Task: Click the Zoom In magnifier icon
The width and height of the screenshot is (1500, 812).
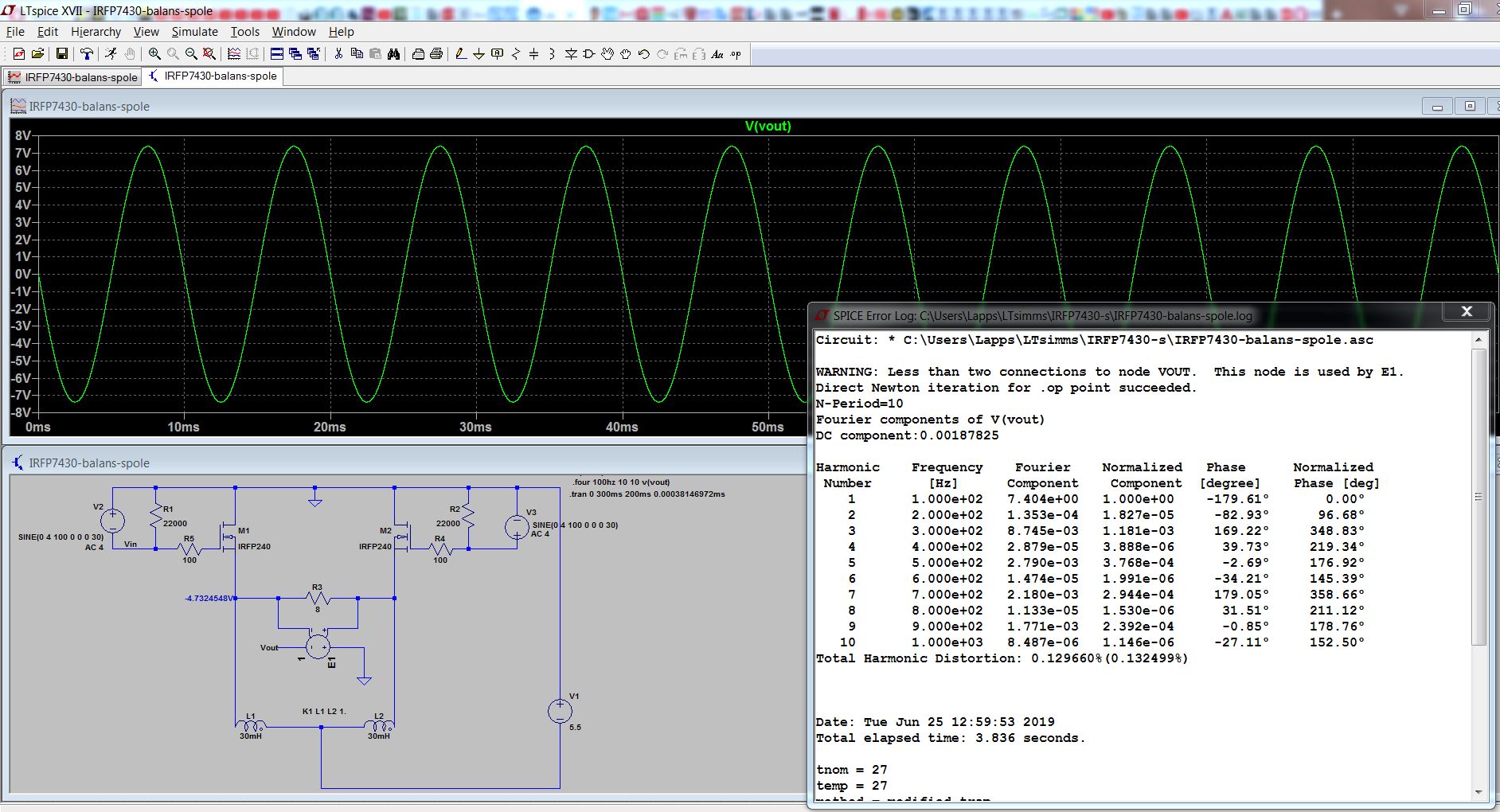Action: pos(154,53)
